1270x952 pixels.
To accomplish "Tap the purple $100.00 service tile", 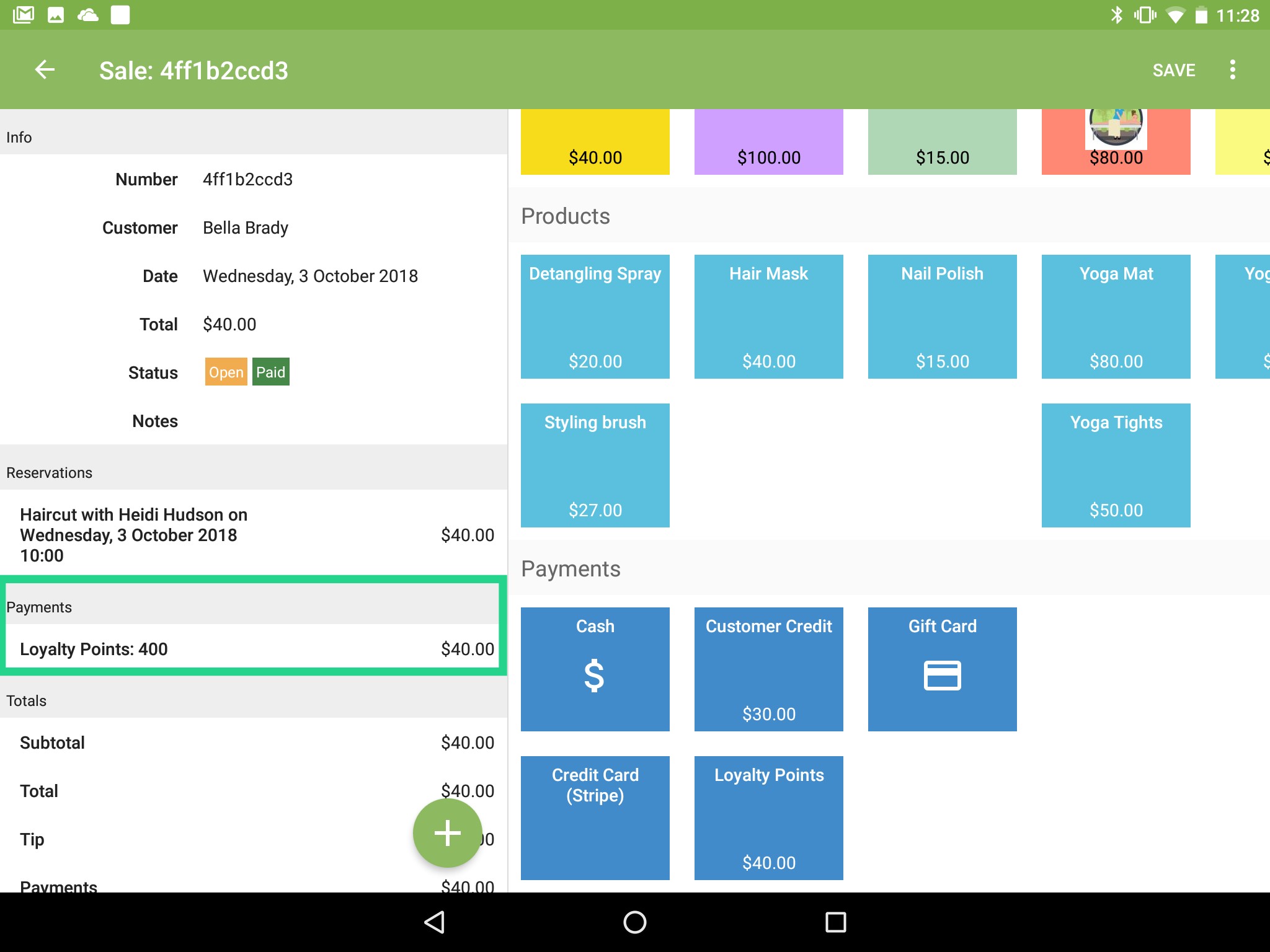I will coord(768,143).
